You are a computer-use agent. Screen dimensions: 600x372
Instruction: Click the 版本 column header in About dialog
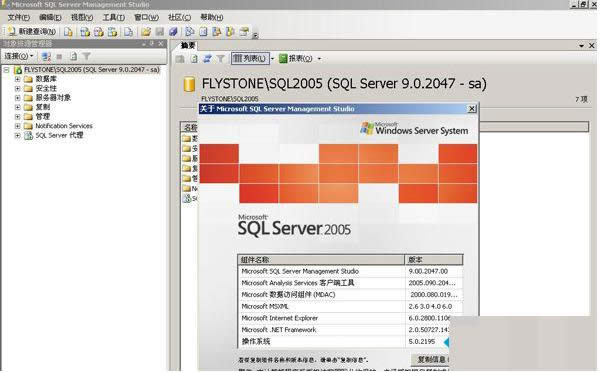click(434, 260)
